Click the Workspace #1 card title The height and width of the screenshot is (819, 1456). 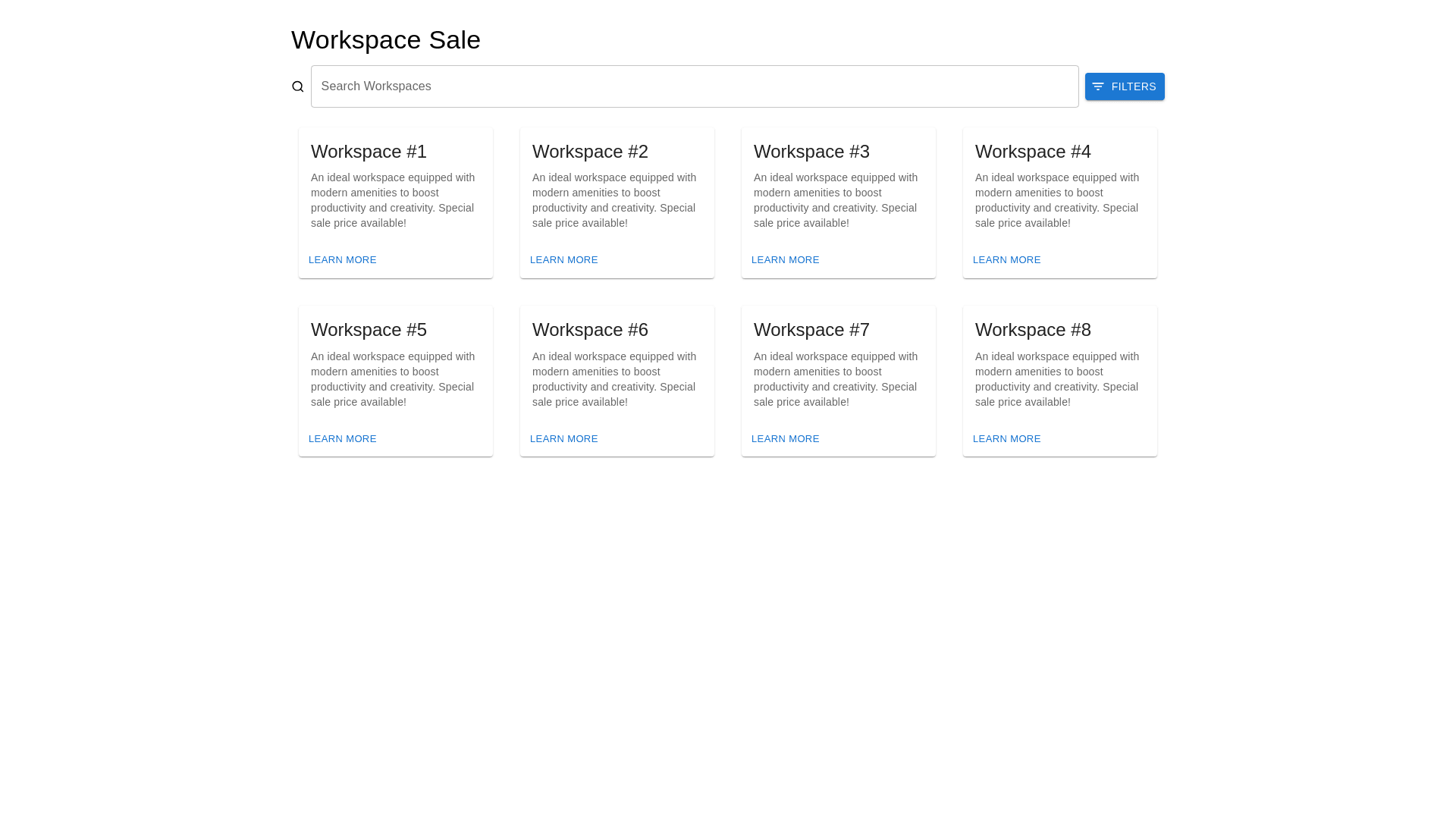pyautogui.click(x=369, y=152)
